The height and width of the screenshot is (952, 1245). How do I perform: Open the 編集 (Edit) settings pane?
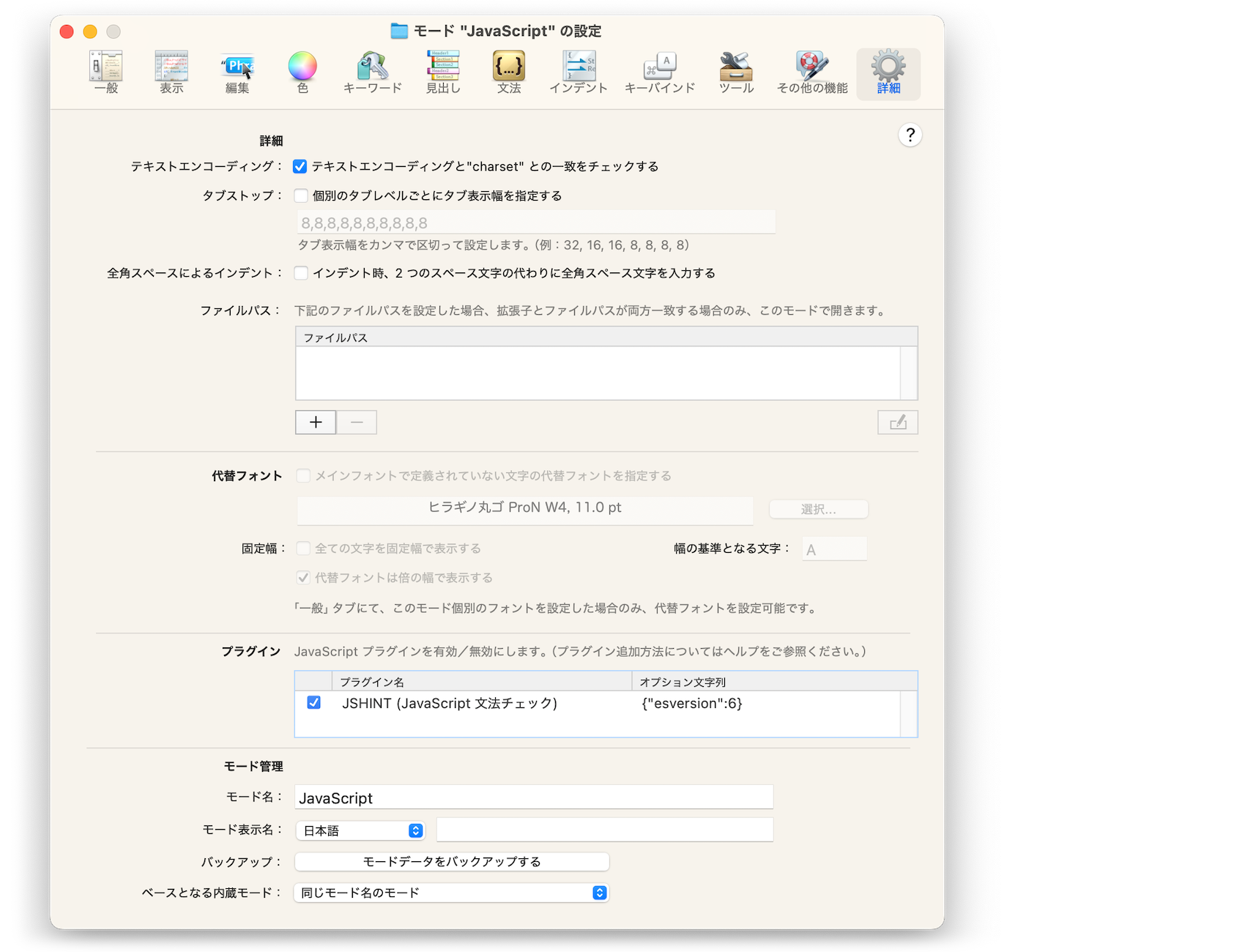[x=237, y=73]
